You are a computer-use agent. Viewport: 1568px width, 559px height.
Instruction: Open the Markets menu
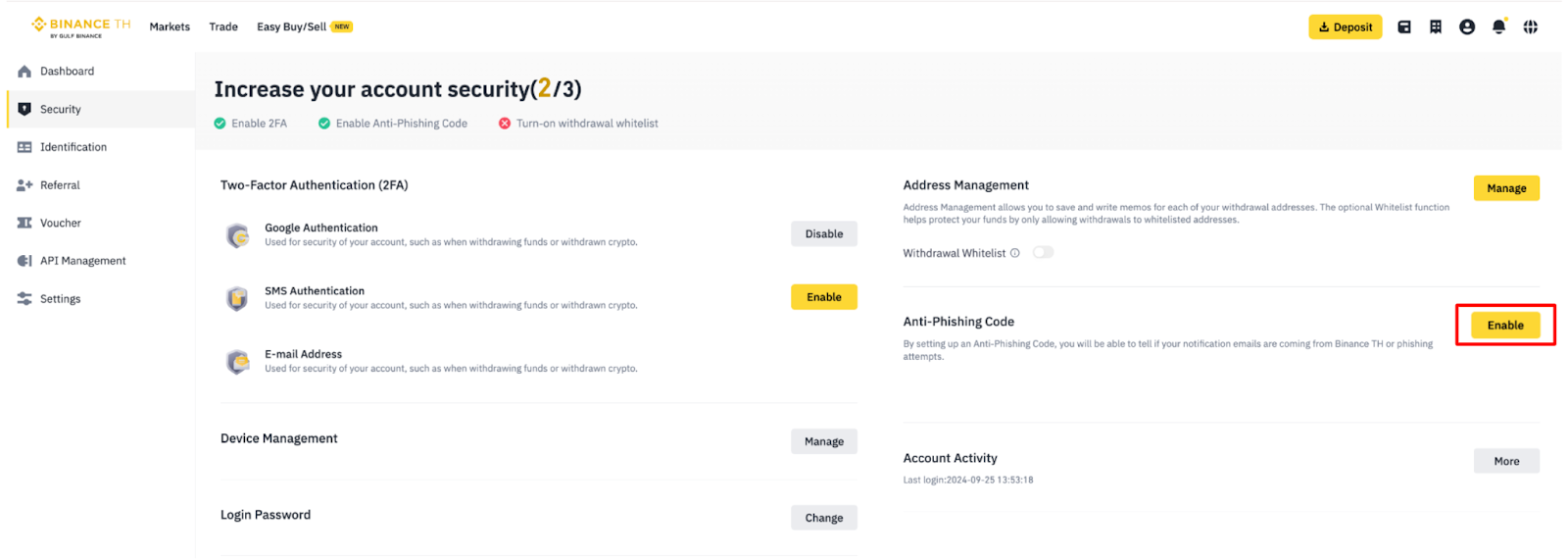(x=170, y=27)
